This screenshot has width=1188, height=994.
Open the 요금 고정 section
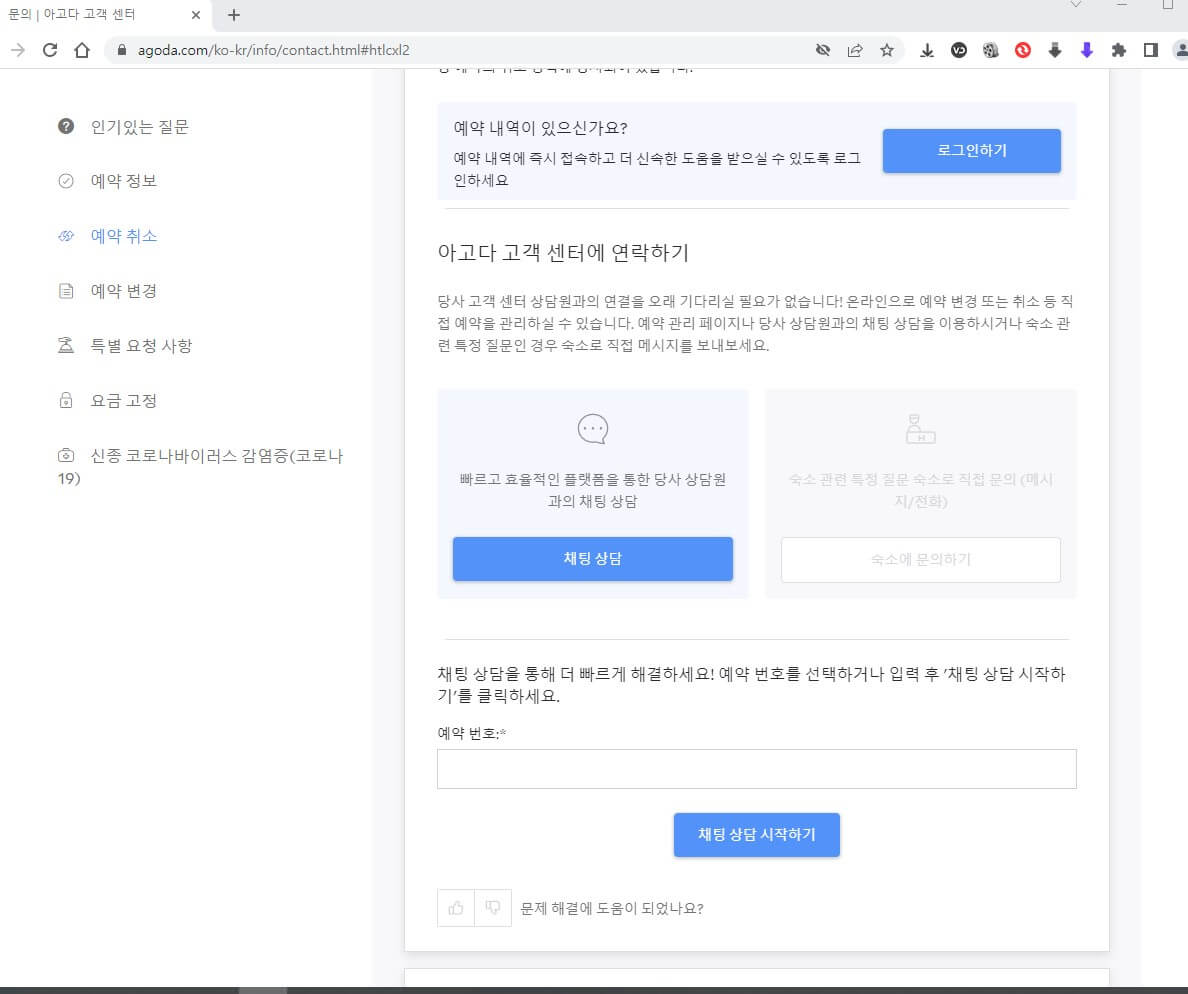pos(123,401)
